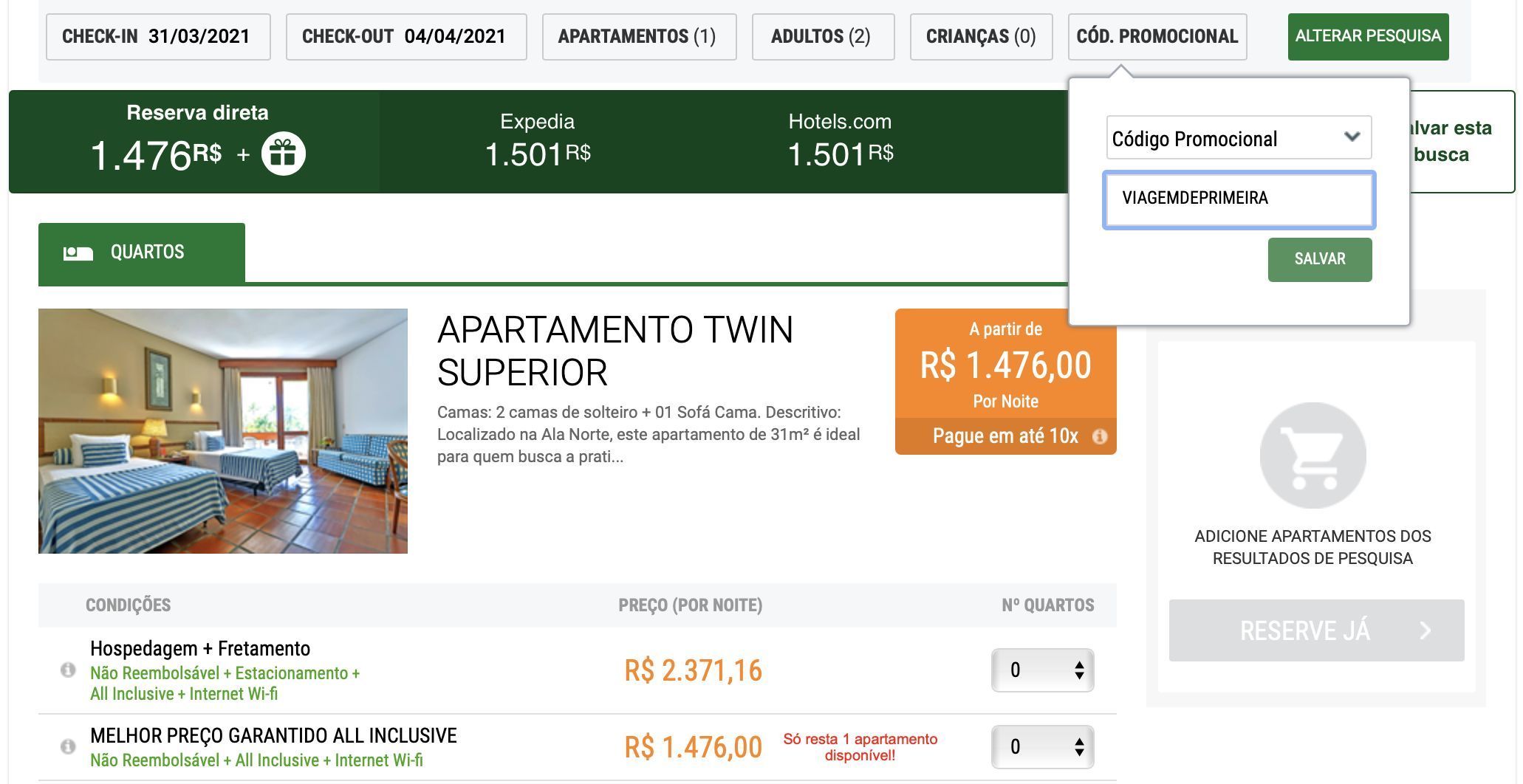Viewport: 1523px width, 784px height.
Task: Click info icon next to Pague em até 10x
Action: coord(1100,436)
